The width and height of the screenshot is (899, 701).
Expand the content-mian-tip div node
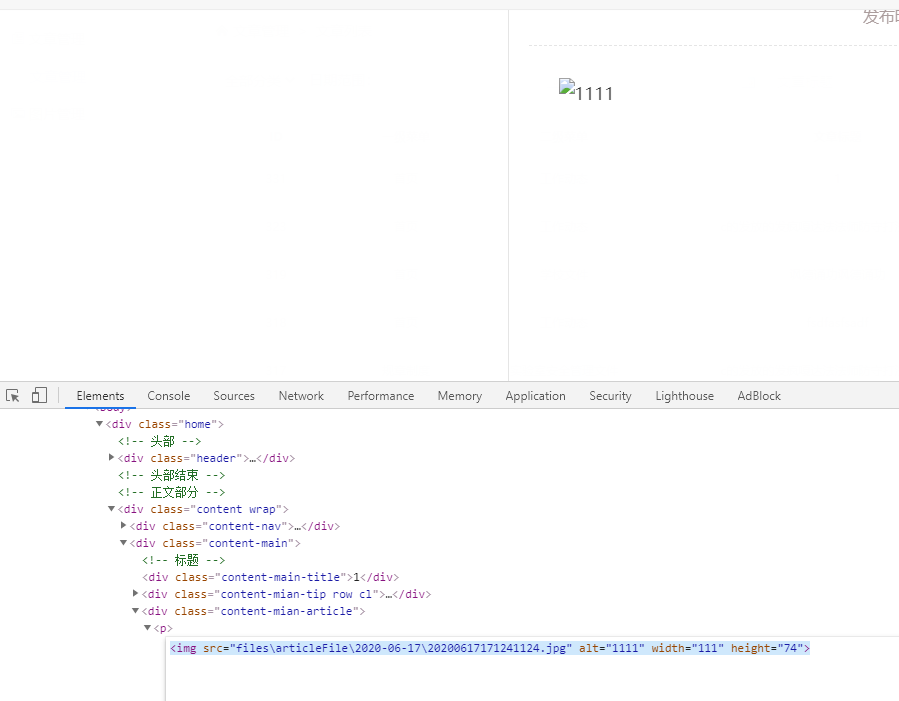[135, 593]
